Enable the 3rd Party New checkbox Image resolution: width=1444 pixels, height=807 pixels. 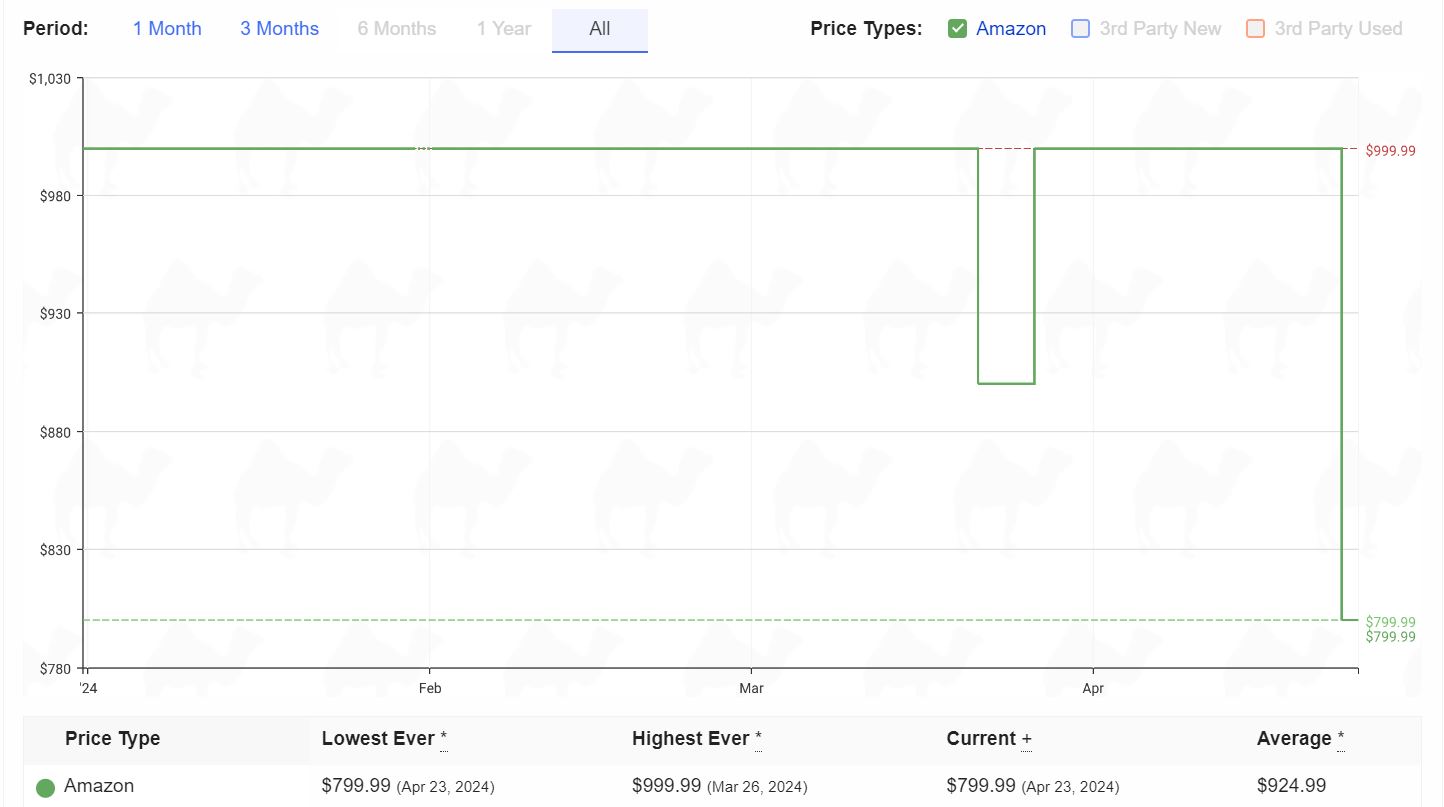[x=1080, y=29]
